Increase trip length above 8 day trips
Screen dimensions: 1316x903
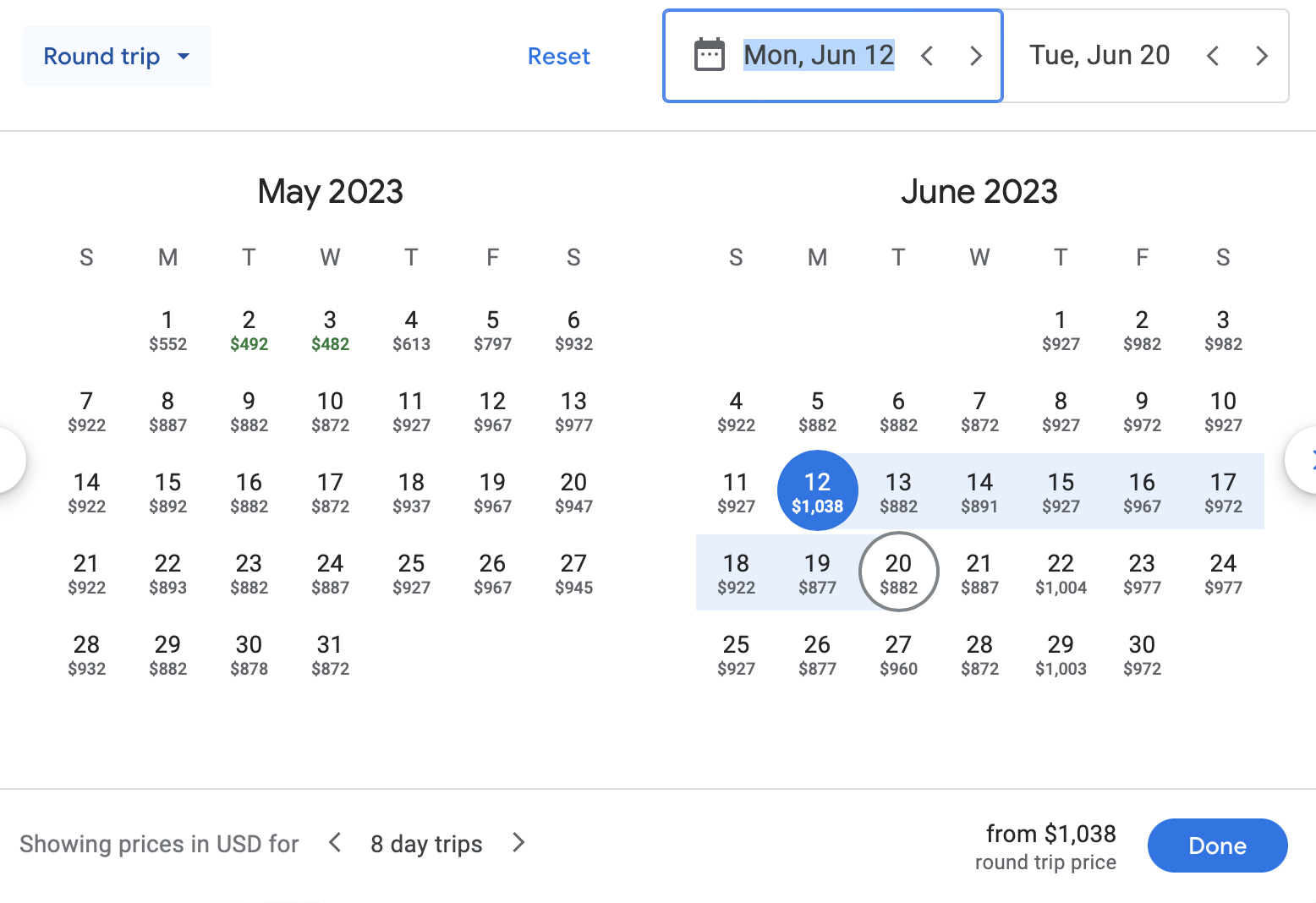click(x=518, y=843)
